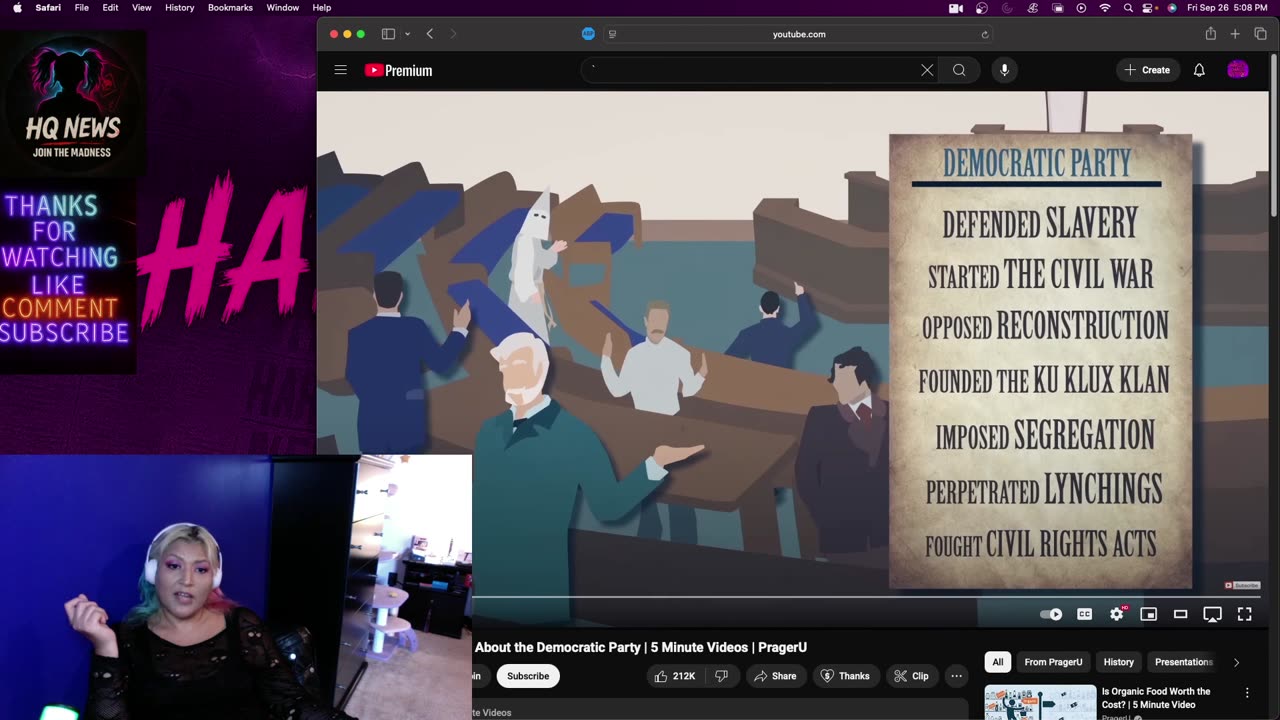This screenshot has height=720, width=1280.
Task: Open the History menu
Action: click(x=180, y=8)
